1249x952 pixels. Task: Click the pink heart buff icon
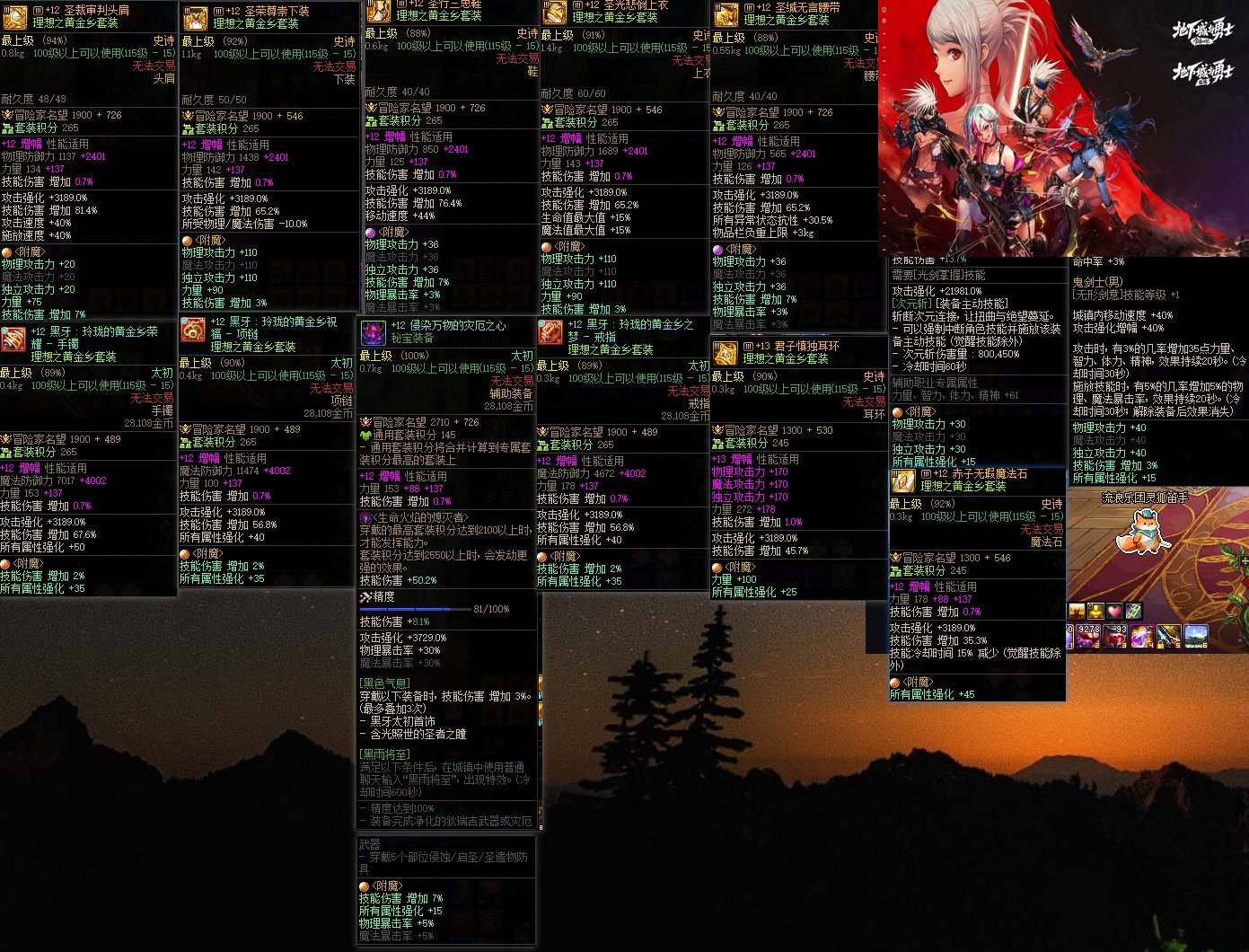[x=1114, y=612]
